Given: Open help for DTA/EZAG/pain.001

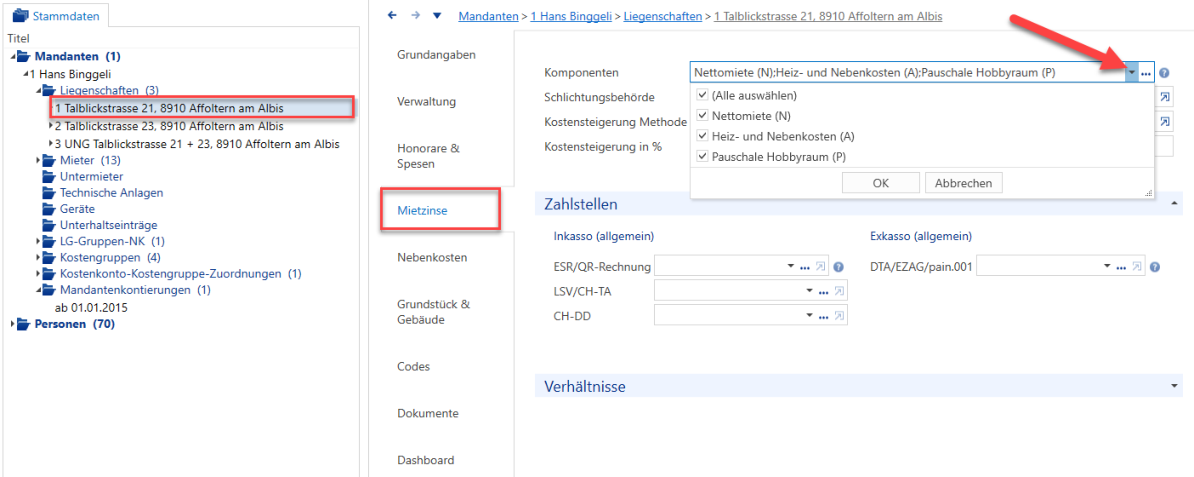Looking at the screenshot, I should click(1155, 267).
